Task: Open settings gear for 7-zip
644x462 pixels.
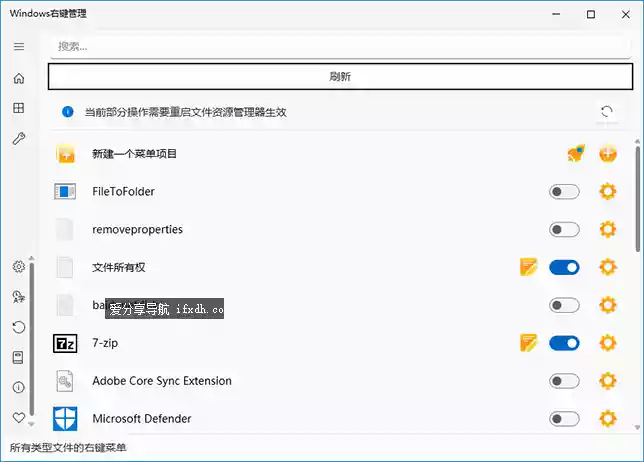Action: tap(608, 343)
